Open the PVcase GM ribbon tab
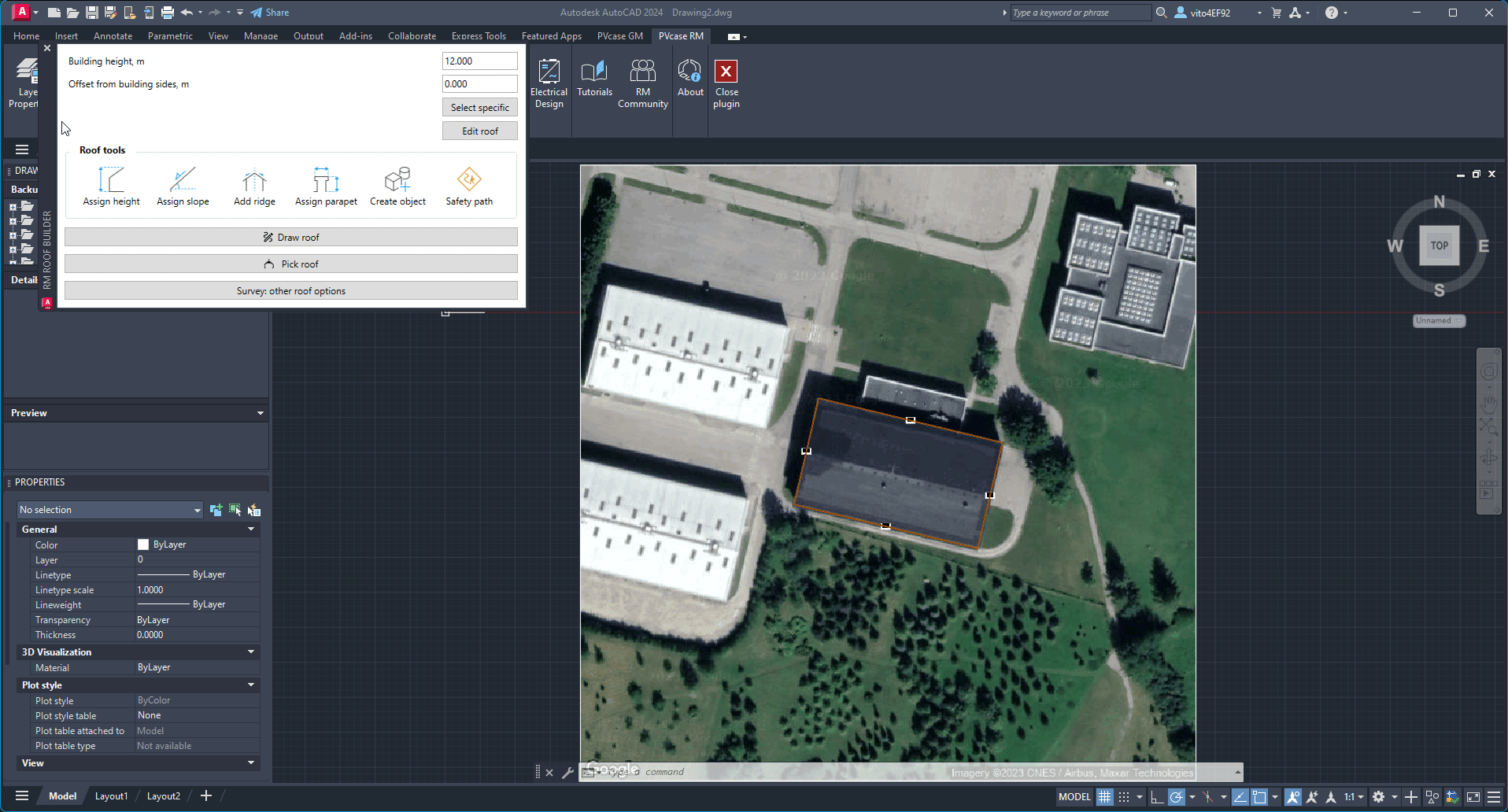 (x=620, y=36)
